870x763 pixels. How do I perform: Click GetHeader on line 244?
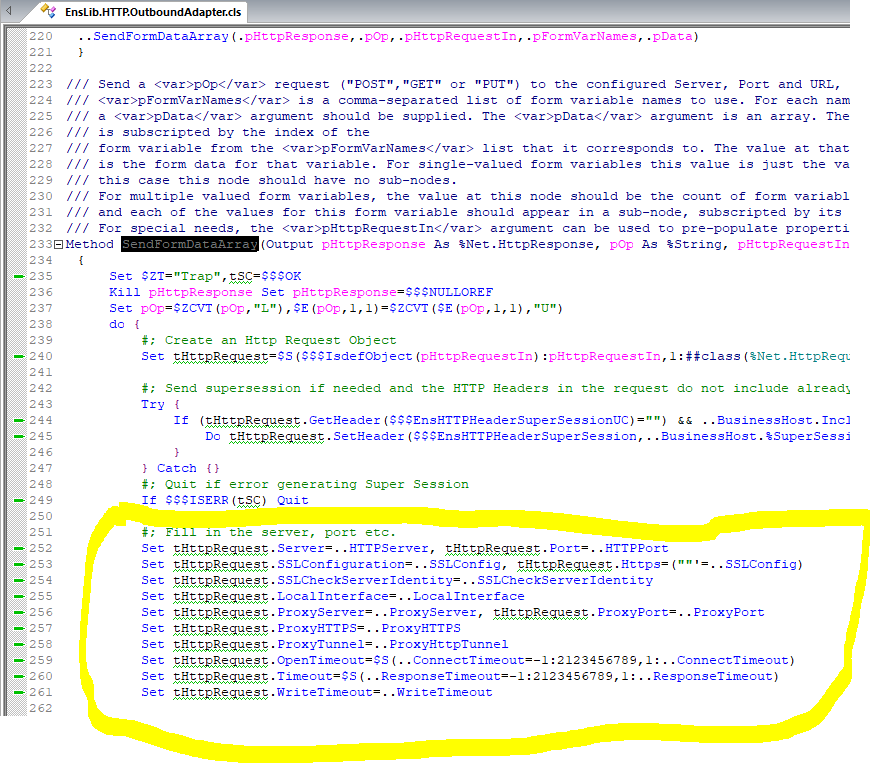coord(345,421)
